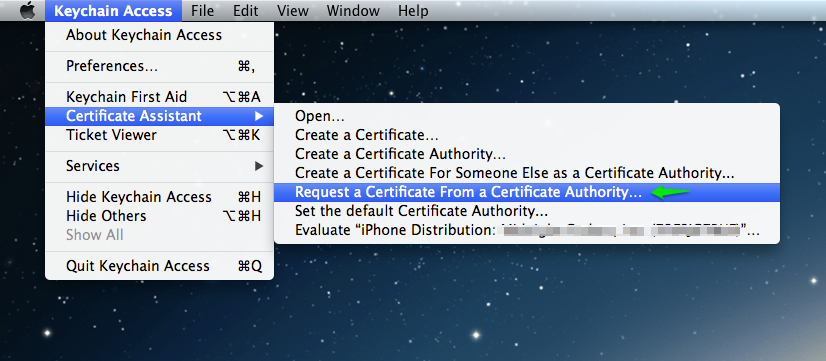Viewport: 826px width, 361px height.
Task: Quit Keychain Access from the menu
Action: 160,266
